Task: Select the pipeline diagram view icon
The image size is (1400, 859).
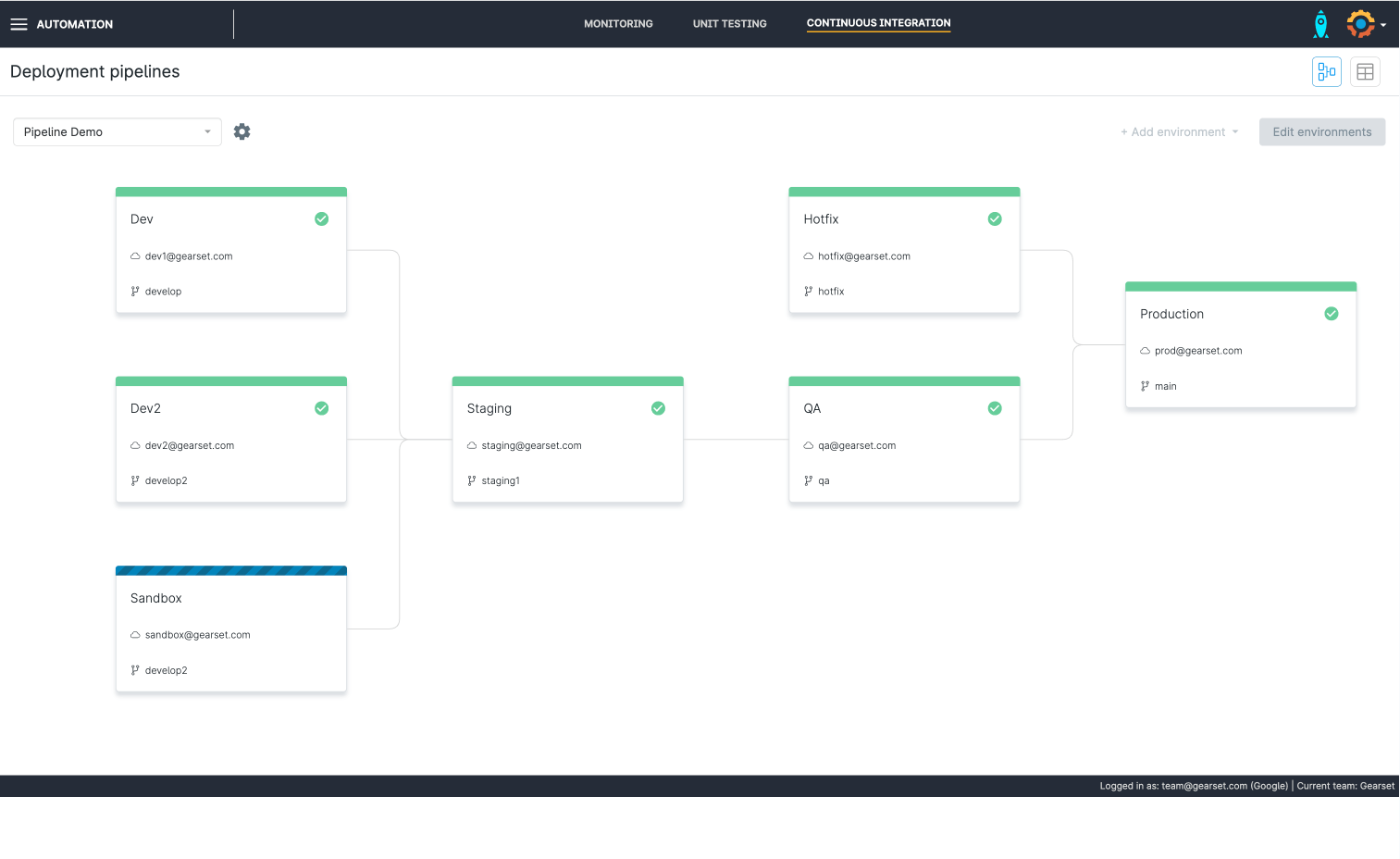Action: point(1326,71)
